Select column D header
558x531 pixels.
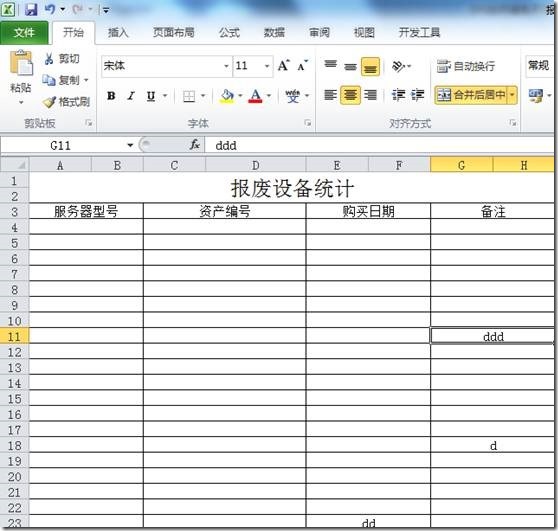256,165
